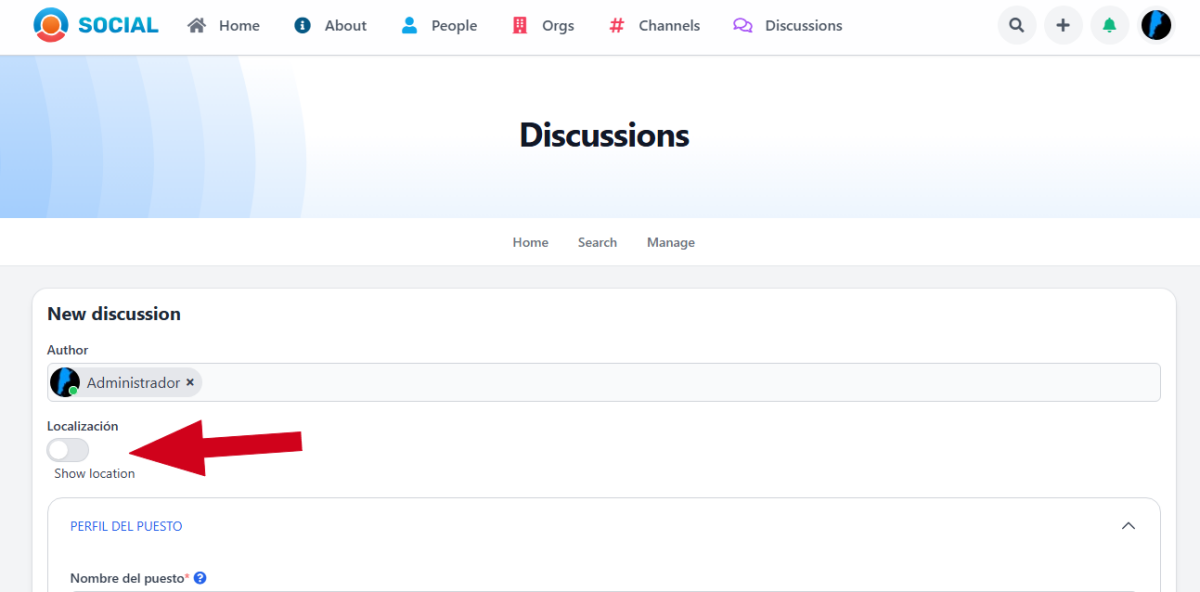Click the About info icon
Viewport: 1200px width, 592px height.
tap(303, 25)
